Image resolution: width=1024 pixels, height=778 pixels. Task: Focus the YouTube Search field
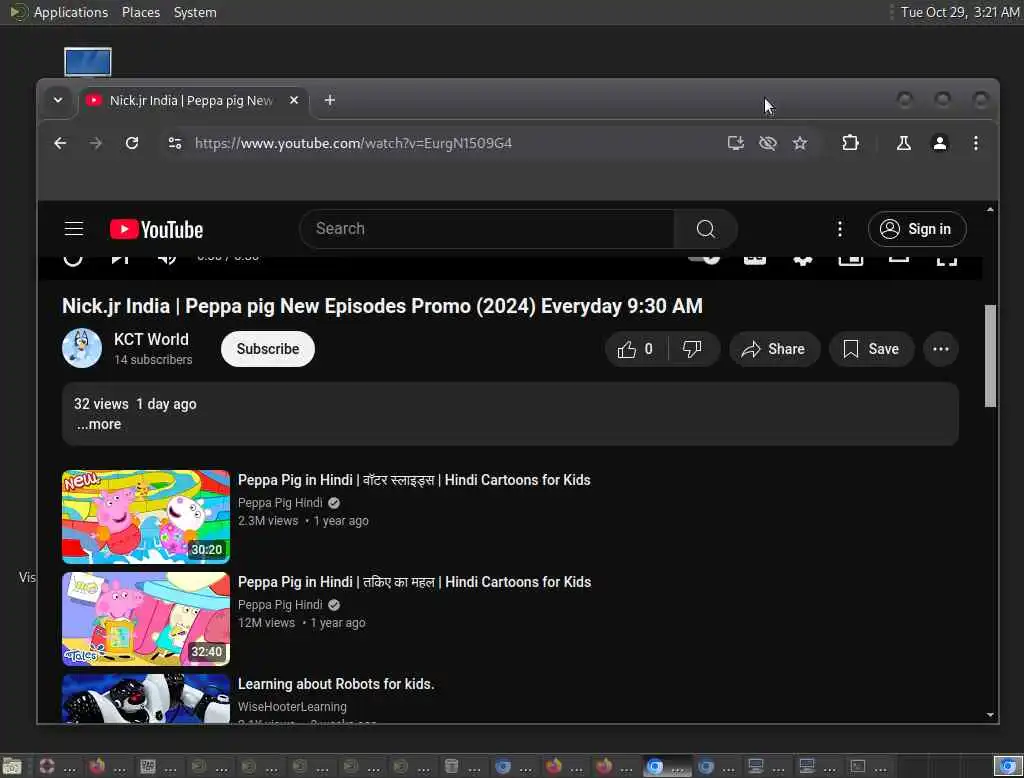point(487,229)
